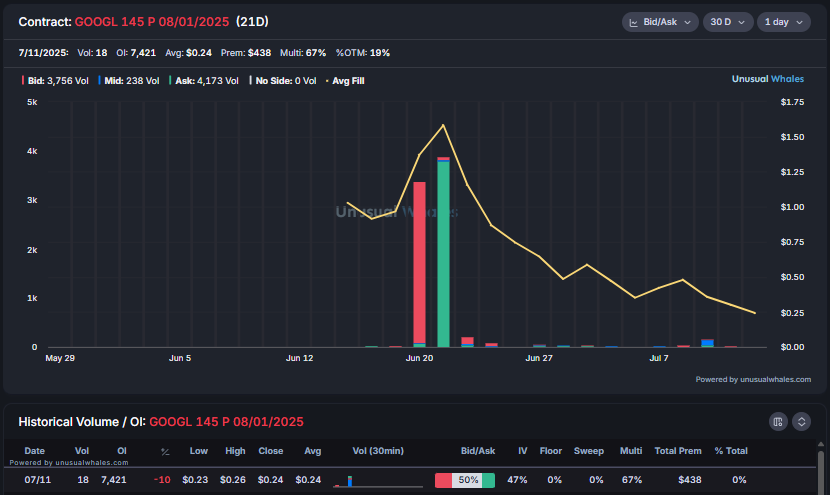Sort table by Close column header
Image resolution: width=830 pixels, height=495 pixels.
[x=270, y=451]
